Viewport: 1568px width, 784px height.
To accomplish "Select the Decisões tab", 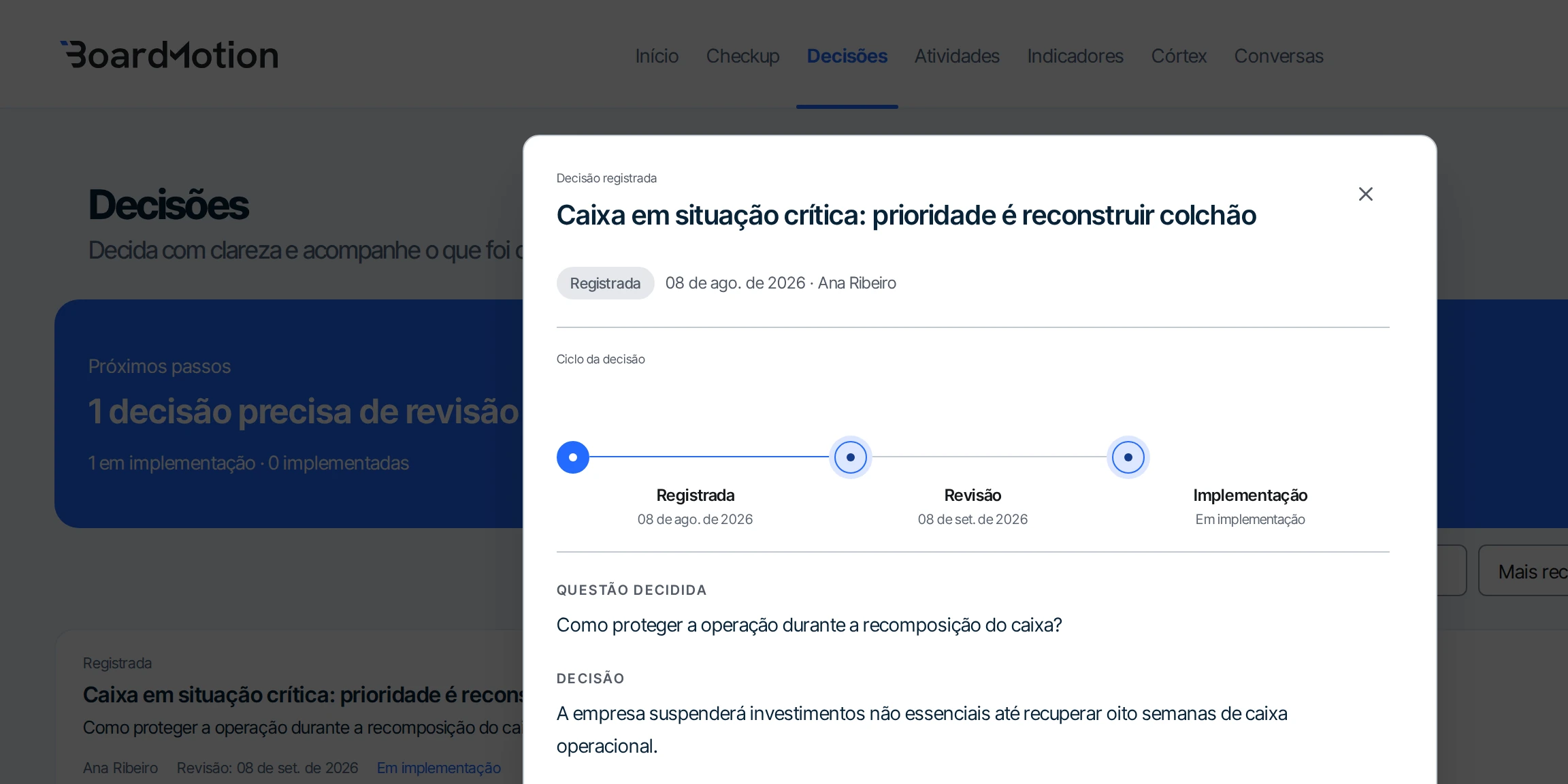I will (847, 56).
